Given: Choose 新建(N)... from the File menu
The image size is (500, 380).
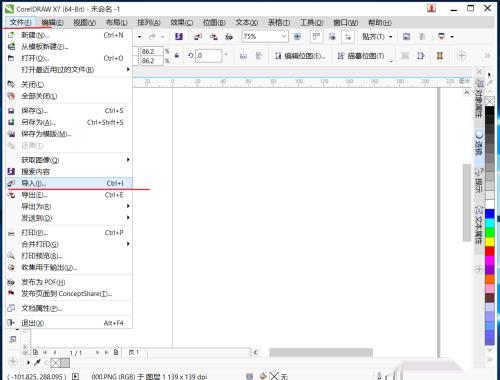Looking at the screenshot, I should 69,35.
